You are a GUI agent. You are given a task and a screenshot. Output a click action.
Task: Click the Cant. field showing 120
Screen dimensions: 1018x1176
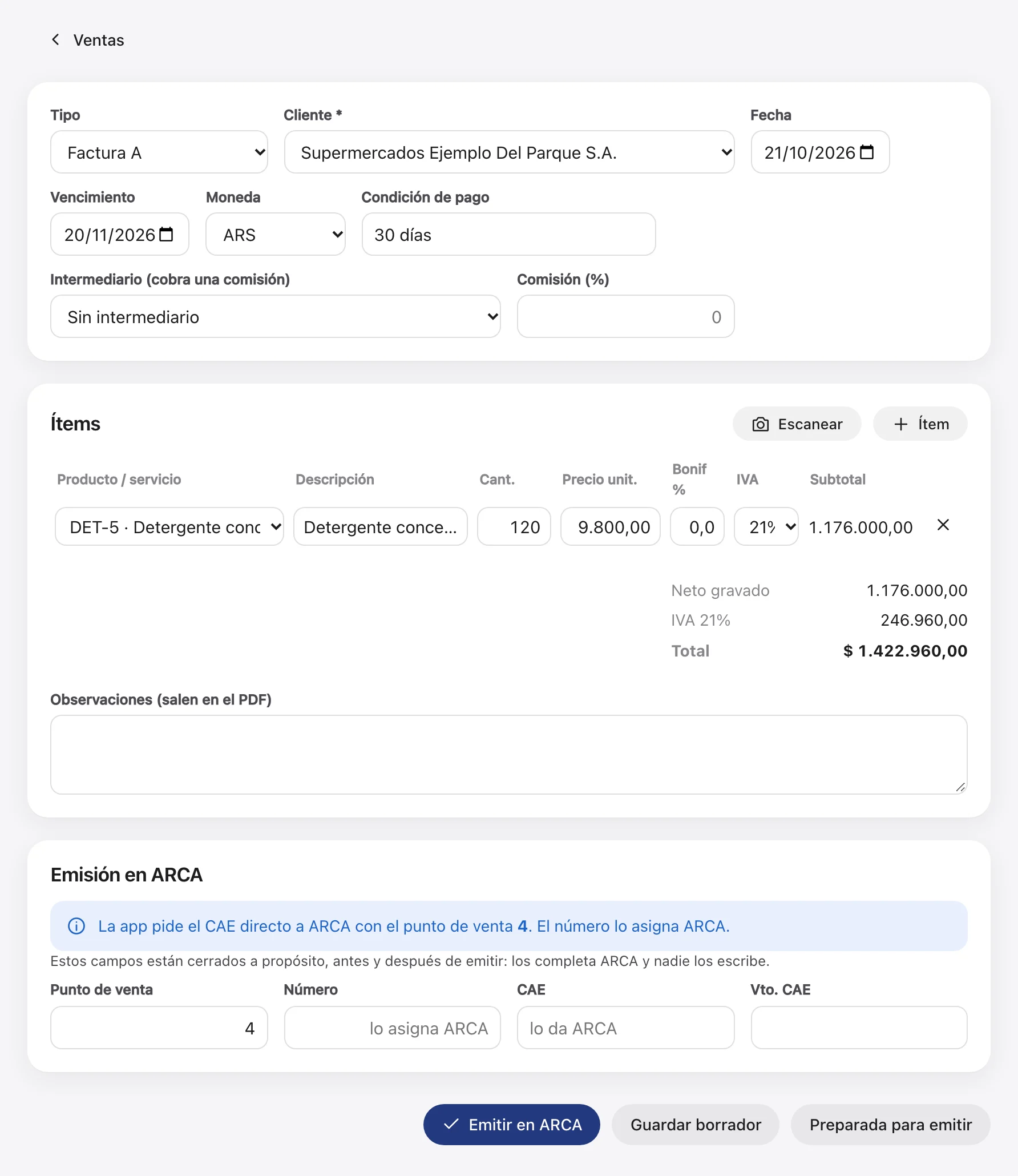click(x=514, y=526)
